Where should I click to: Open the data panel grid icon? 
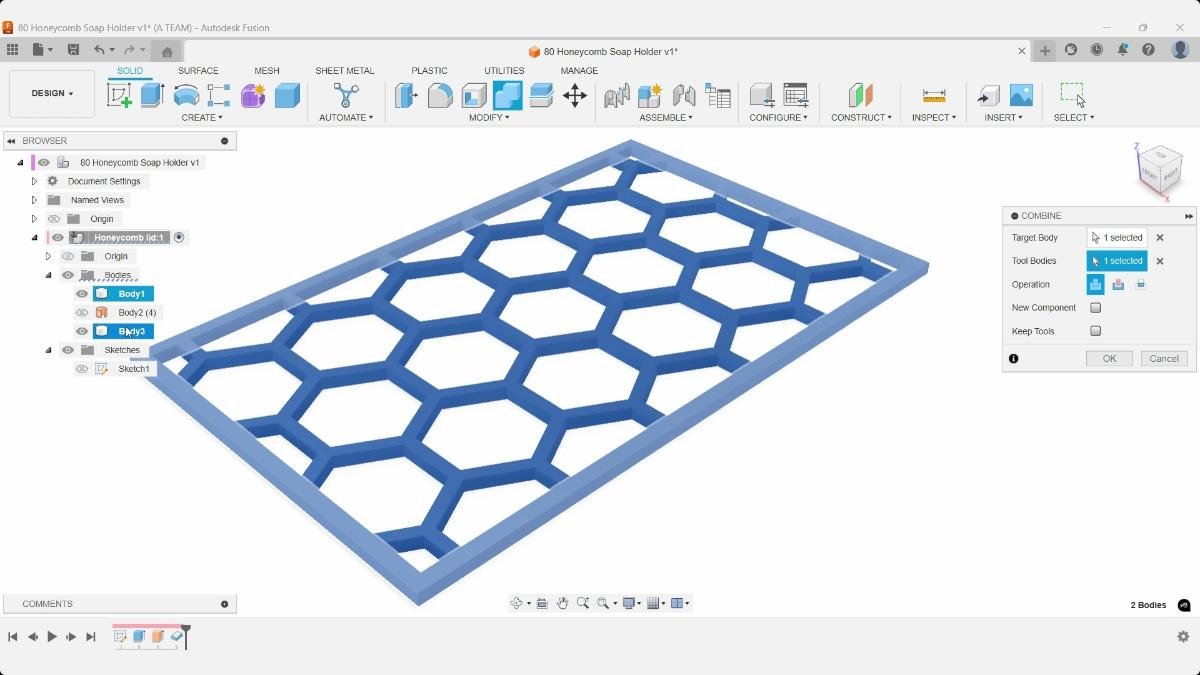coord(12,50)
